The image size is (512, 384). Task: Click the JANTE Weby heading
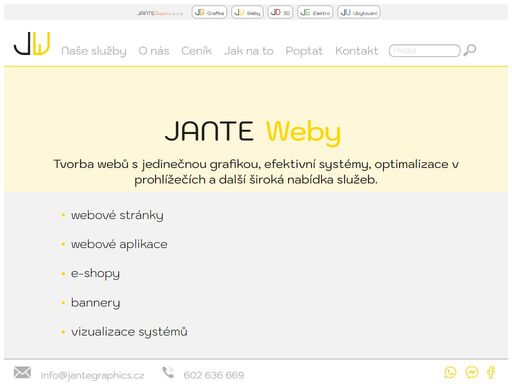pyautogui.click(x=253, y=132)
